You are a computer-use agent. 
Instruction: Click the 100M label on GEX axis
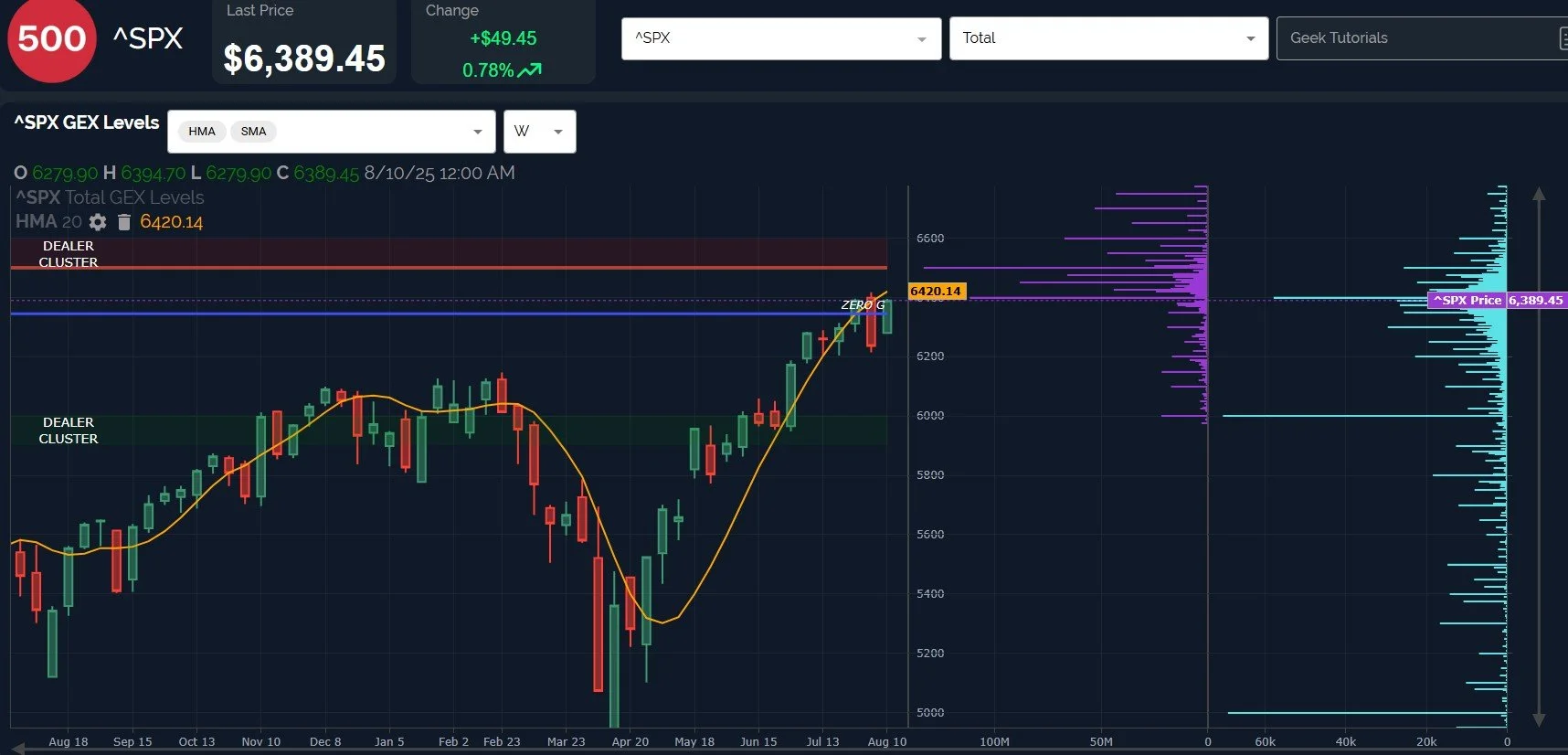994,741
